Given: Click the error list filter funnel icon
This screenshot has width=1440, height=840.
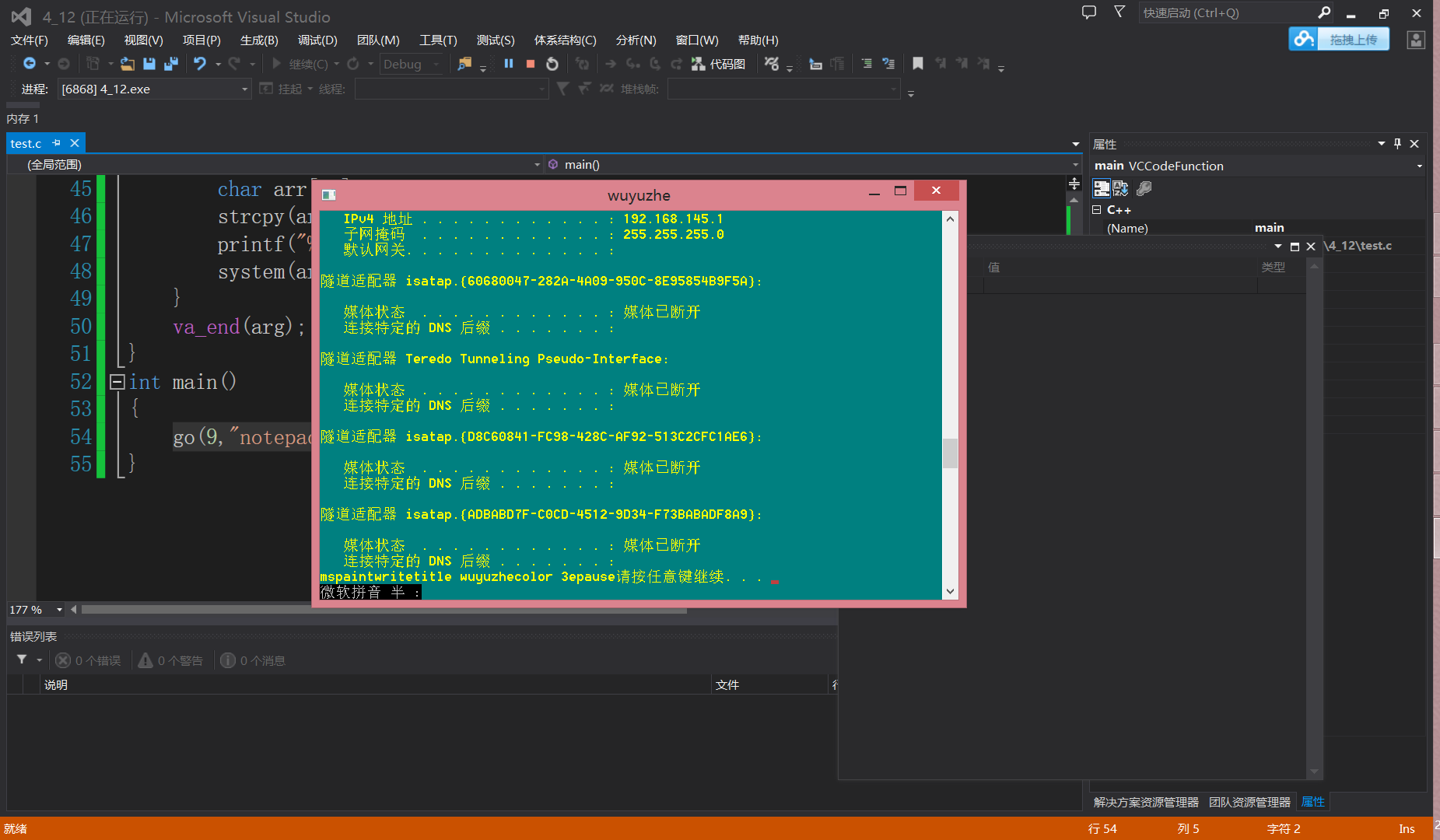Looking at the screenshot, I should coord(22,660).
